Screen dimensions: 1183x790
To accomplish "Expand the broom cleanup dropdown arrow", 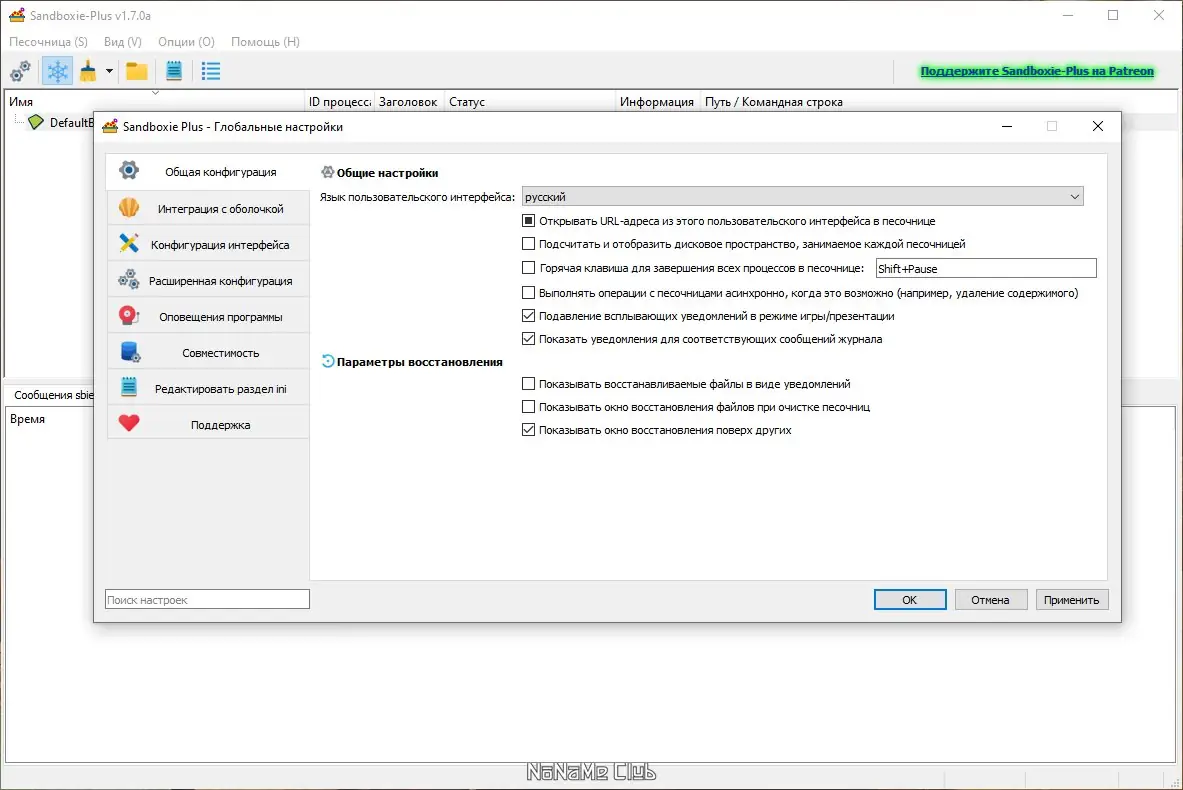I will pos(109,72).
